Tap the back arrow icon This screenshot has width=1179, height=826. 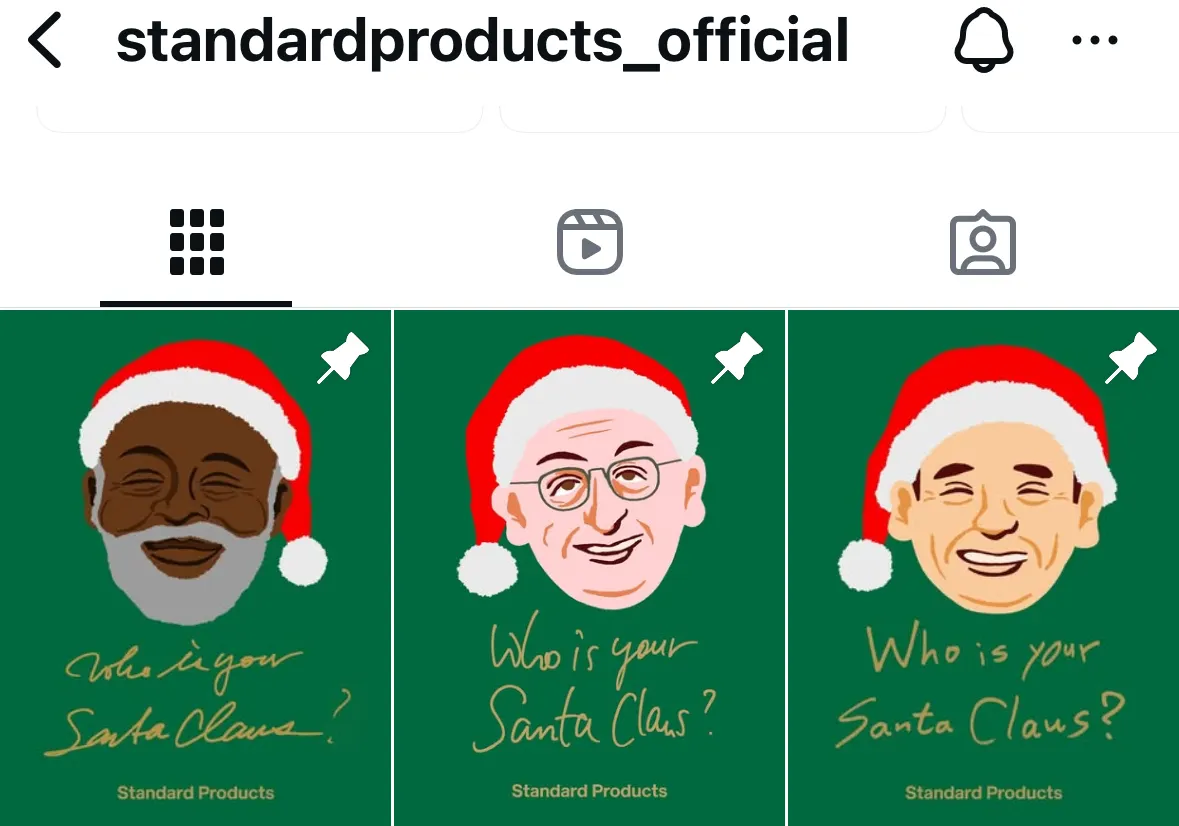tap(44, 41)
